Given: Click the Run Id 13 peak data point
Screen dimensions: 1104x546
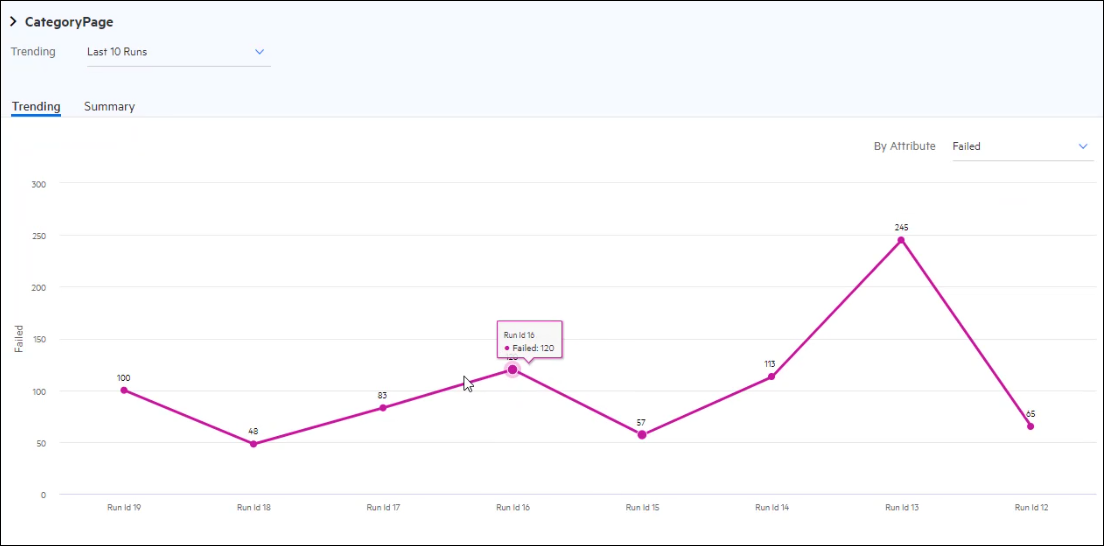Looking at the screenshot, I should click(x=901, y=240).
